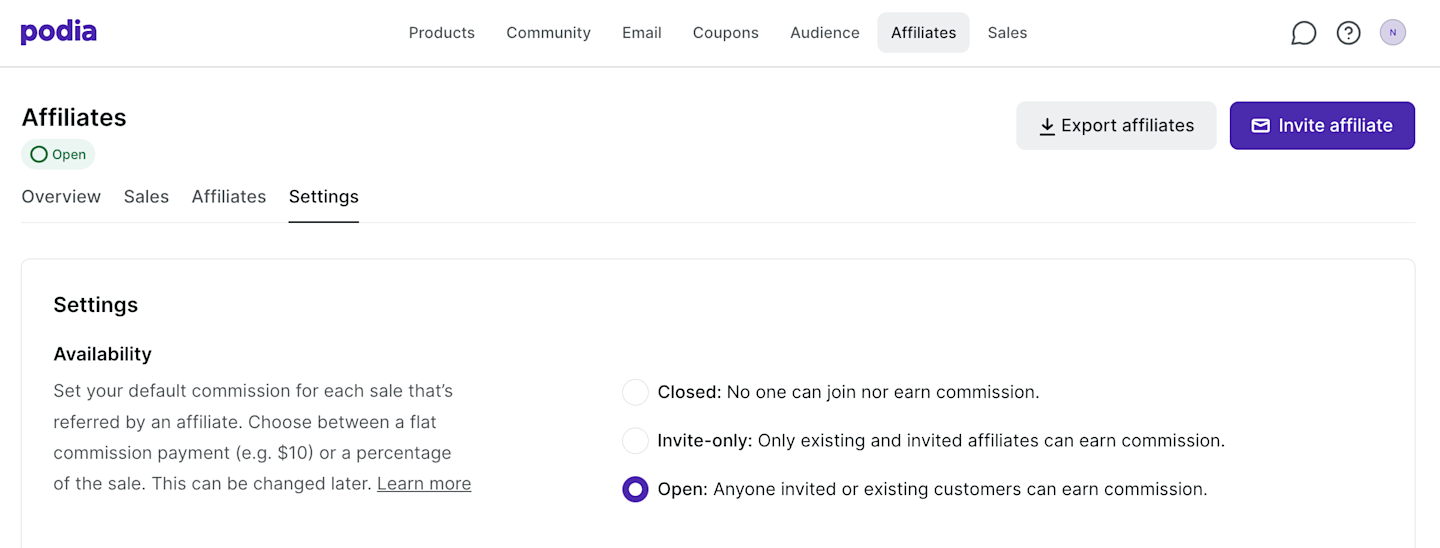Open the chat messages icon
1440x548 pixels.
(1303, 33)
